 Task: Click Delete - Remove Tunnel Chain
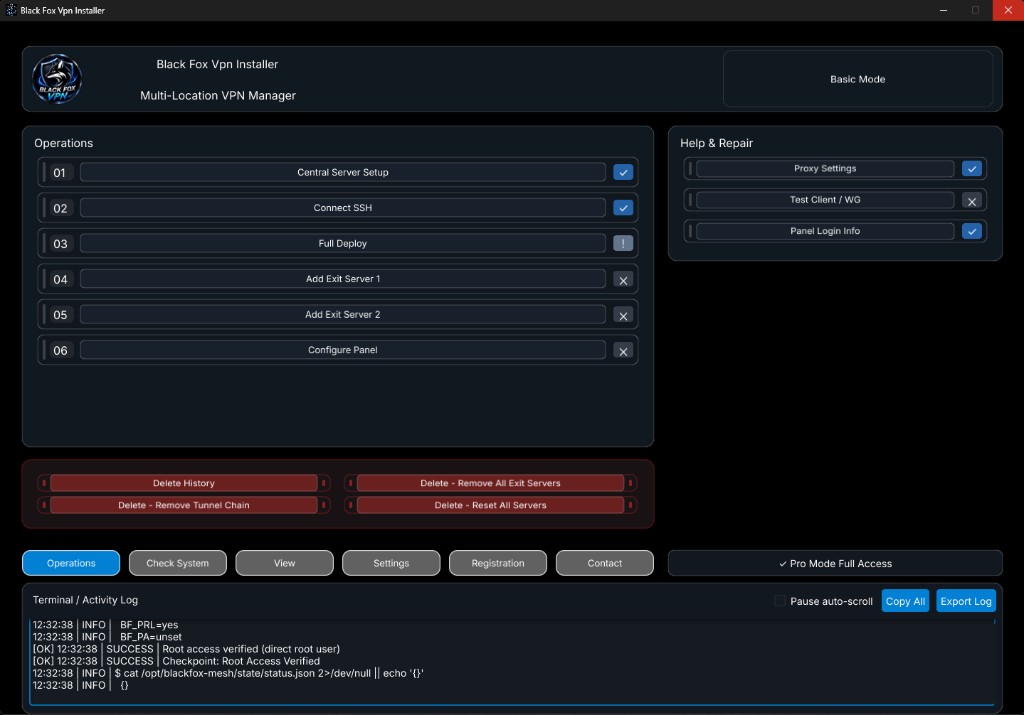tap(184, 505)
